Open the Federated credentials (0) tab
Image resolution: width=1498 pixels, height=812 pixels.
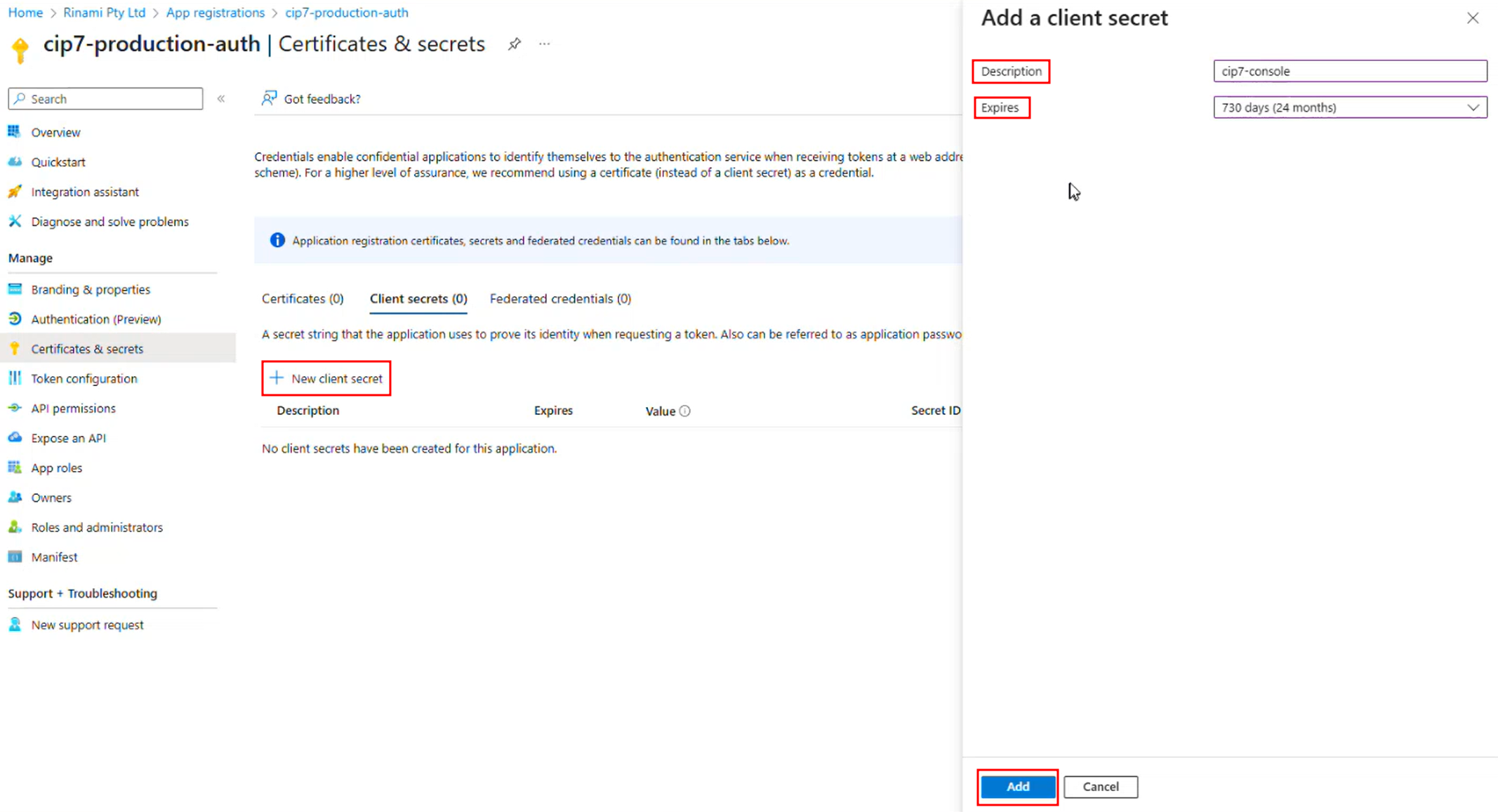[x=560, y=299]
